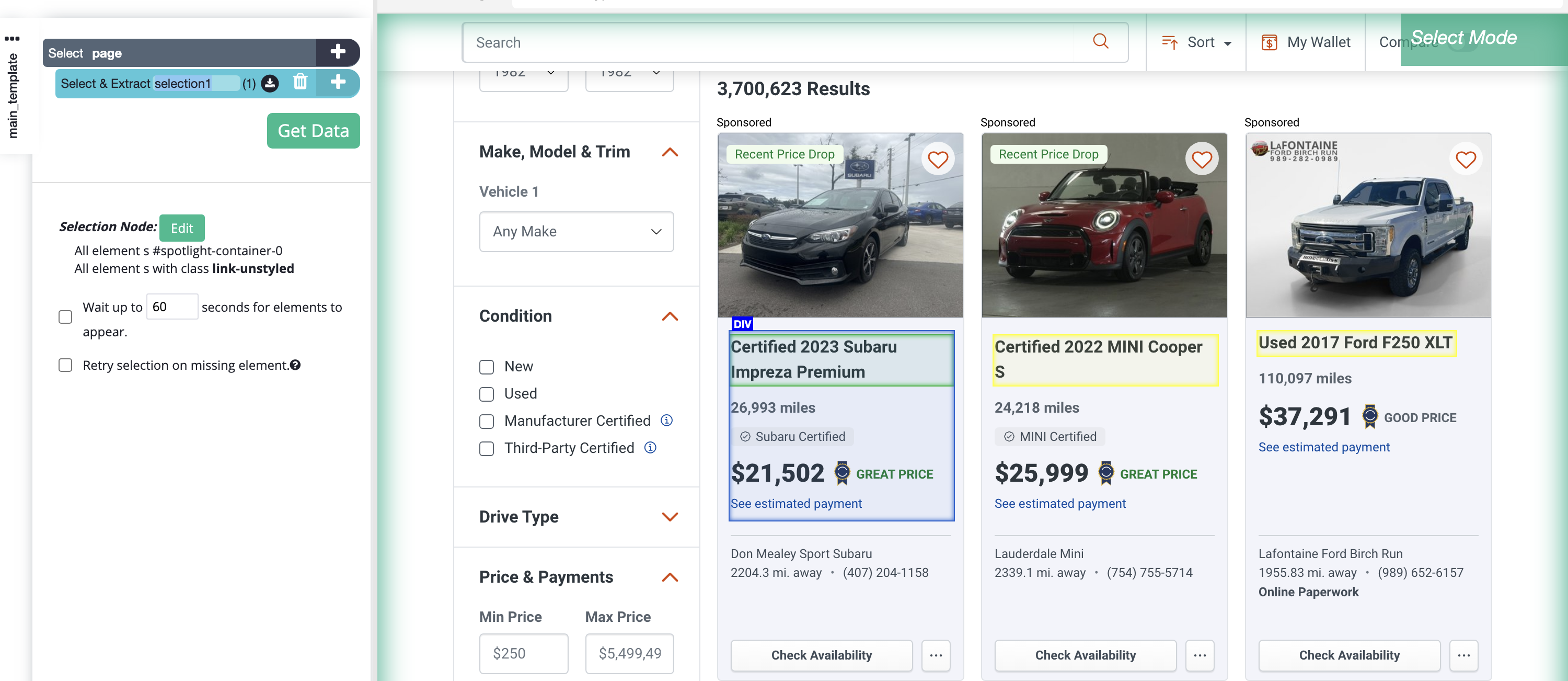
Task: Open the Sort dropdown
Action: [x=1197, y=42]
